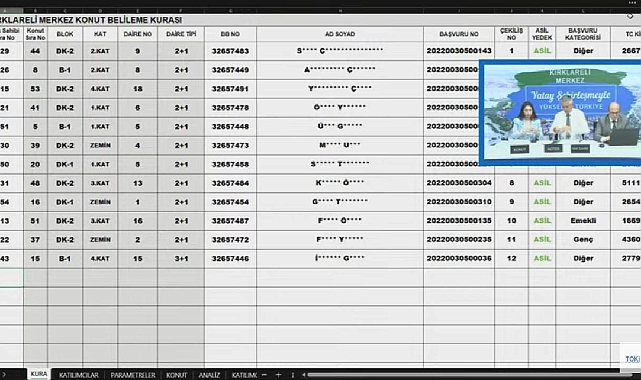
Task: Select BB NO cell 32657448
Action: pyautogui.click(x=231, y=126)
